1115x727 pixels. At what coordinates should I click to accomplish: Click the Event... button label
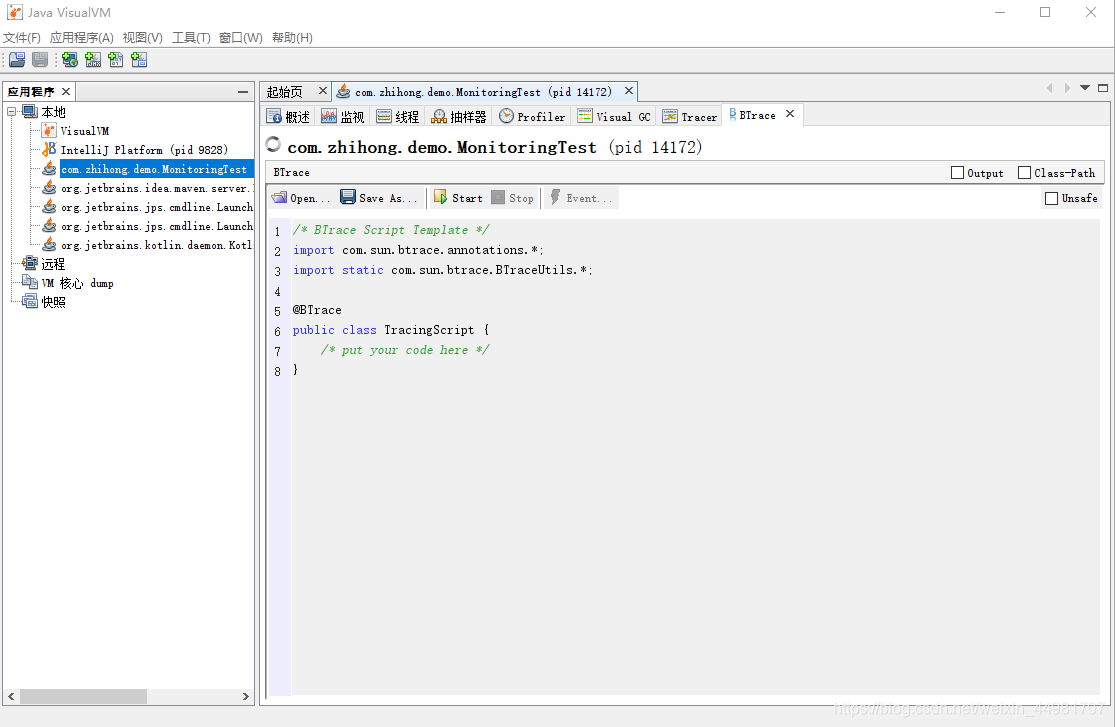[x=589, y=198]
